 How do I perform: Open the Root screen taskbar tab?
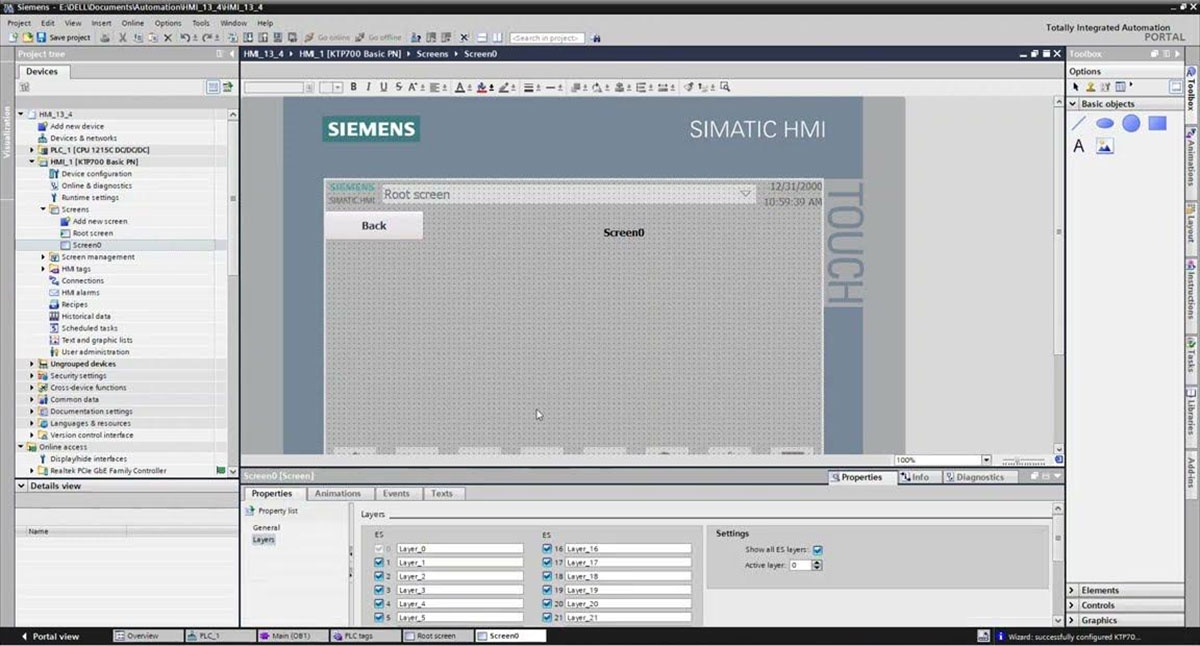pyautogui.click(x=436, y=636)
